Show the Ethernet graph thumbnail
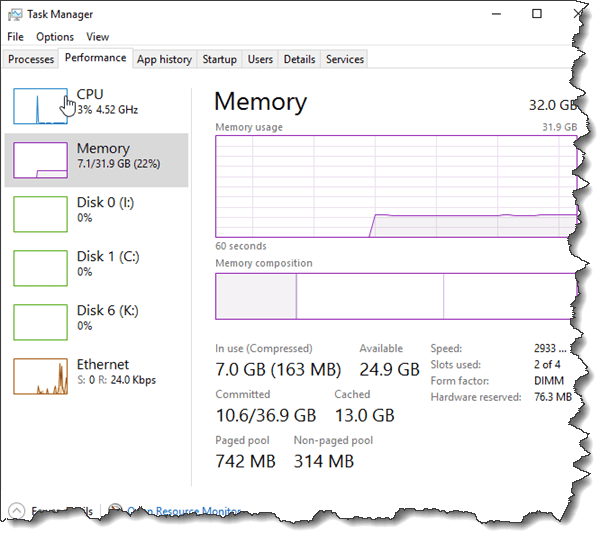This screenshot has height=549, width=615. [40, 376]
